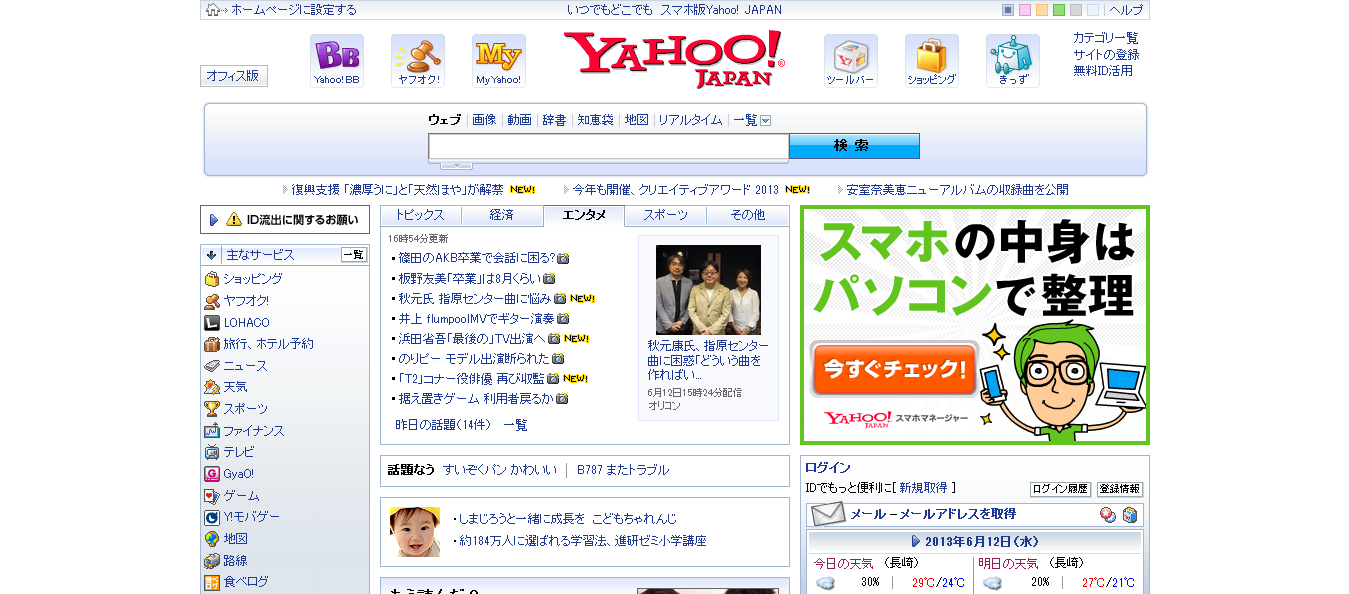This screenshot has height=594, width=1349.
Task: Open LOHACO in the sidebar
Action: click(238, 322)
